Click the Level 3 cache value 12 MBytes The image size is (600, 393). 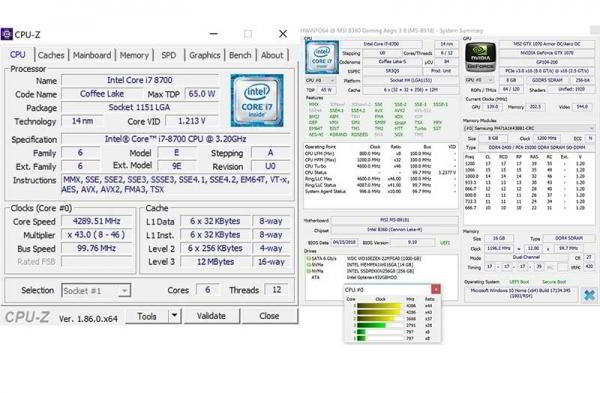(215, 262)
